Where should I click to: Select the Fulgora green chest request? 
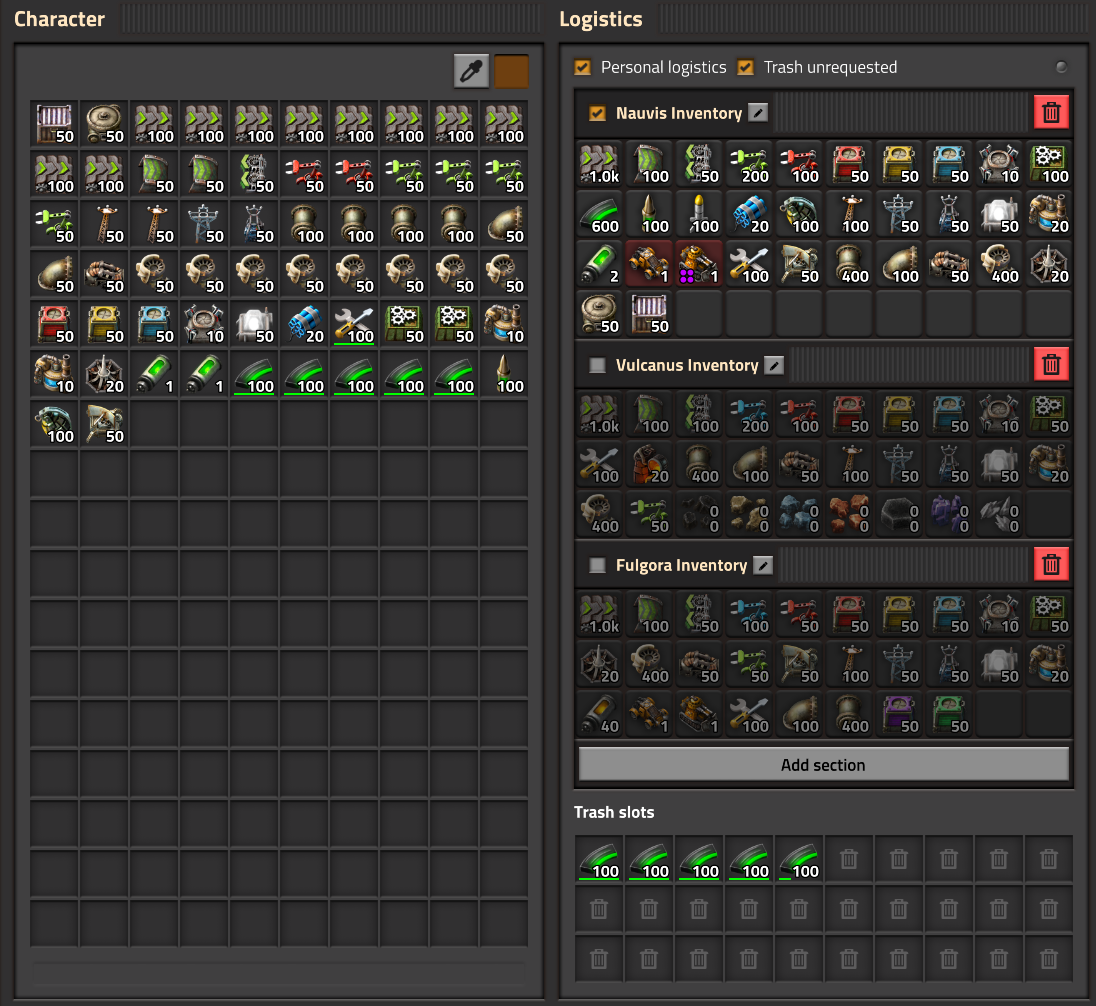951,714
